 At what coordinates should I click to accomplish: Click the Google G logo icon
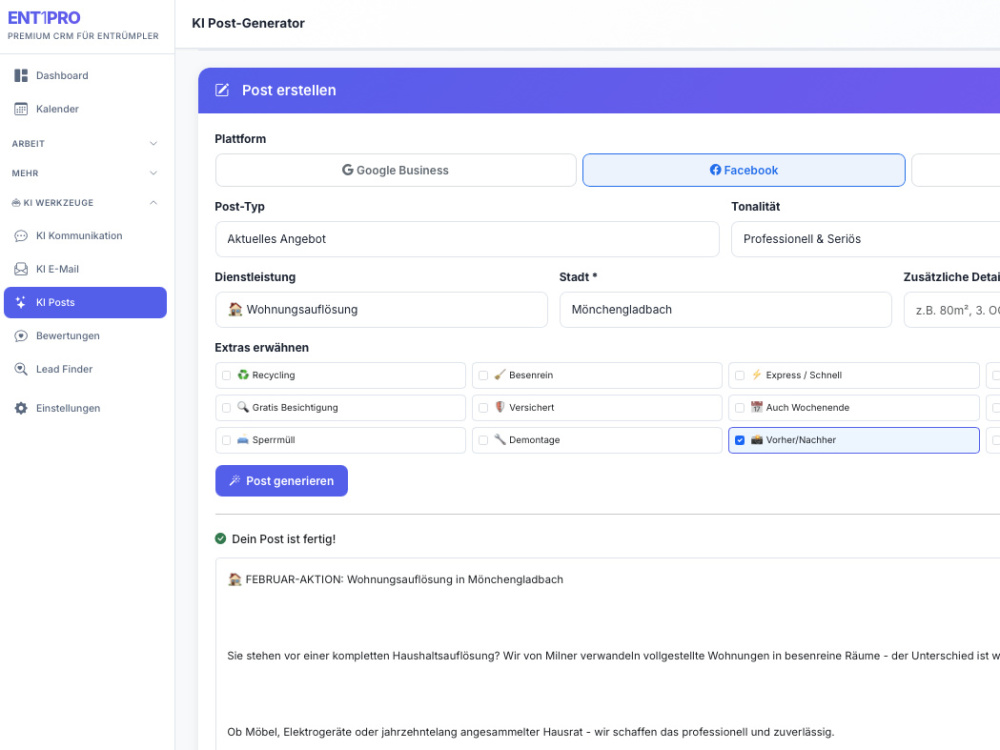pyautogui.click(x=348, y=170)
